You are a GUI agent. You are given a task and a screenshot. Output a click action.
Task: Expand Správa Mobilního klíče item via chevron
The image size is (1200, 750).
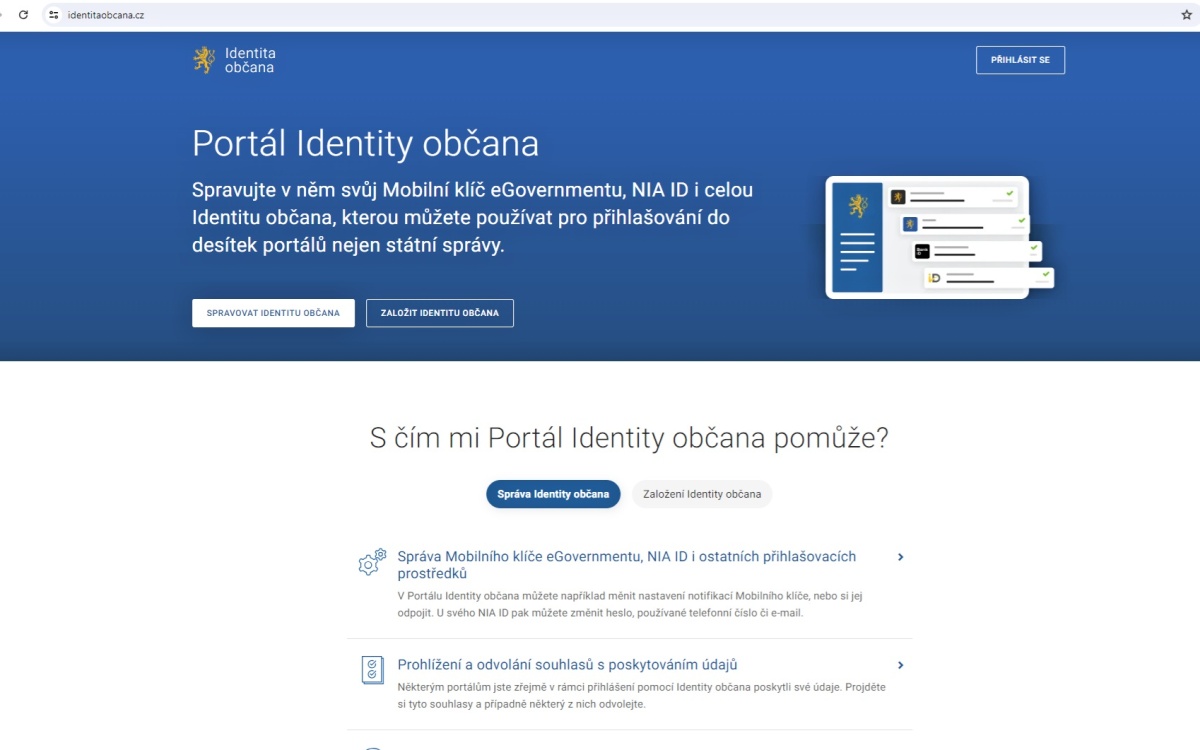pos(900,557)
